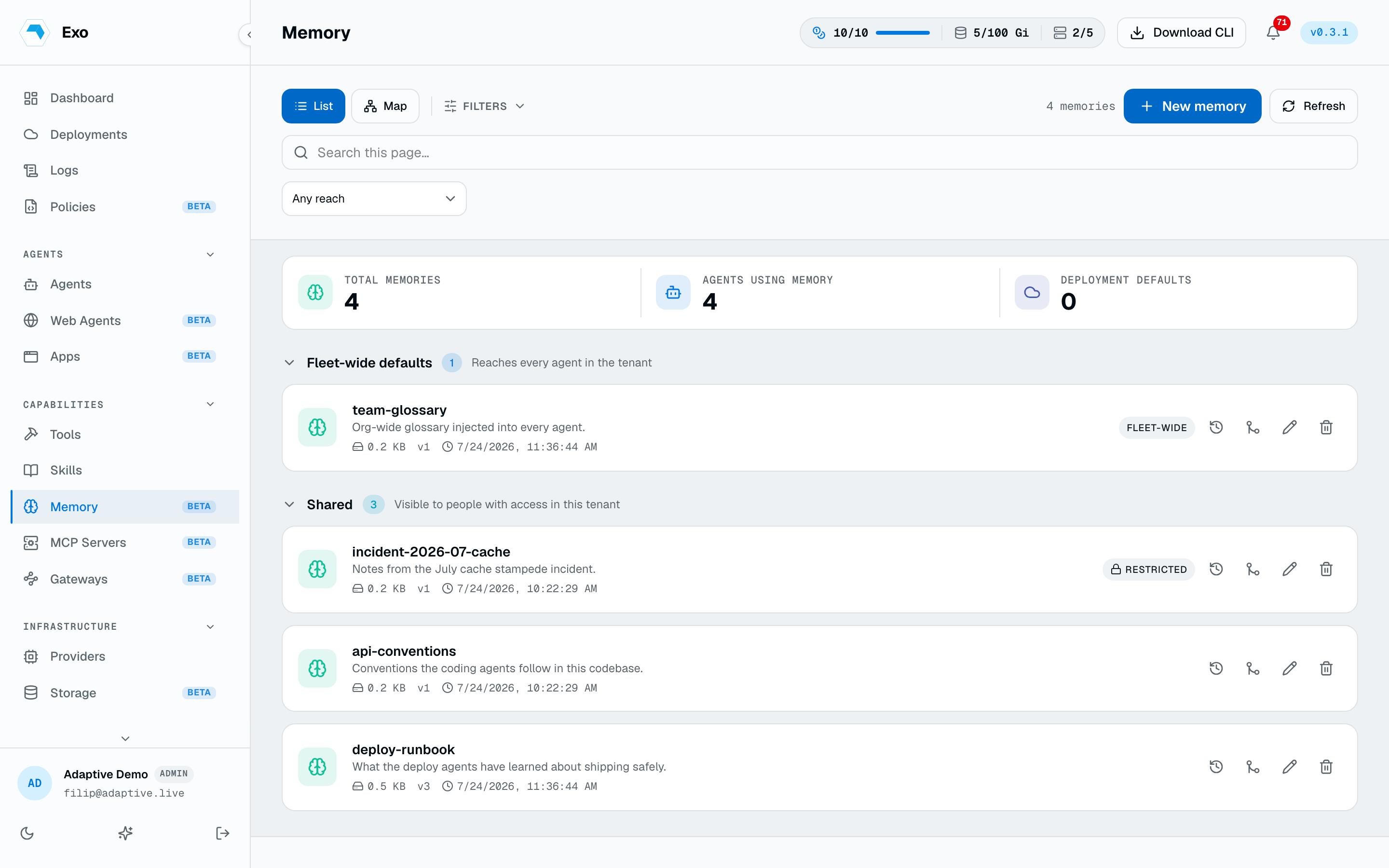Click the sign out icon
The height and width of the screenshot is (868, 1389).
(x=223, y=833)
